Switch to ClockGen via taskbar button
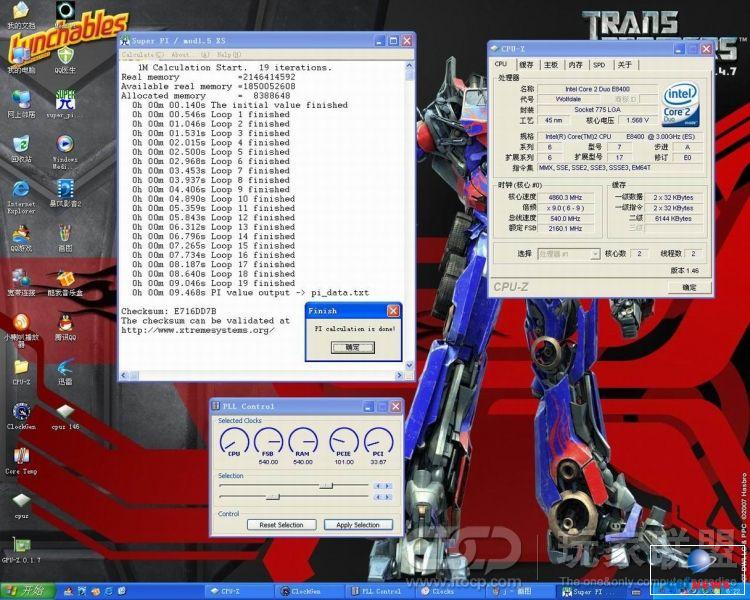The height and width of the screenshot is (600, 750). (x=311, y=591)
